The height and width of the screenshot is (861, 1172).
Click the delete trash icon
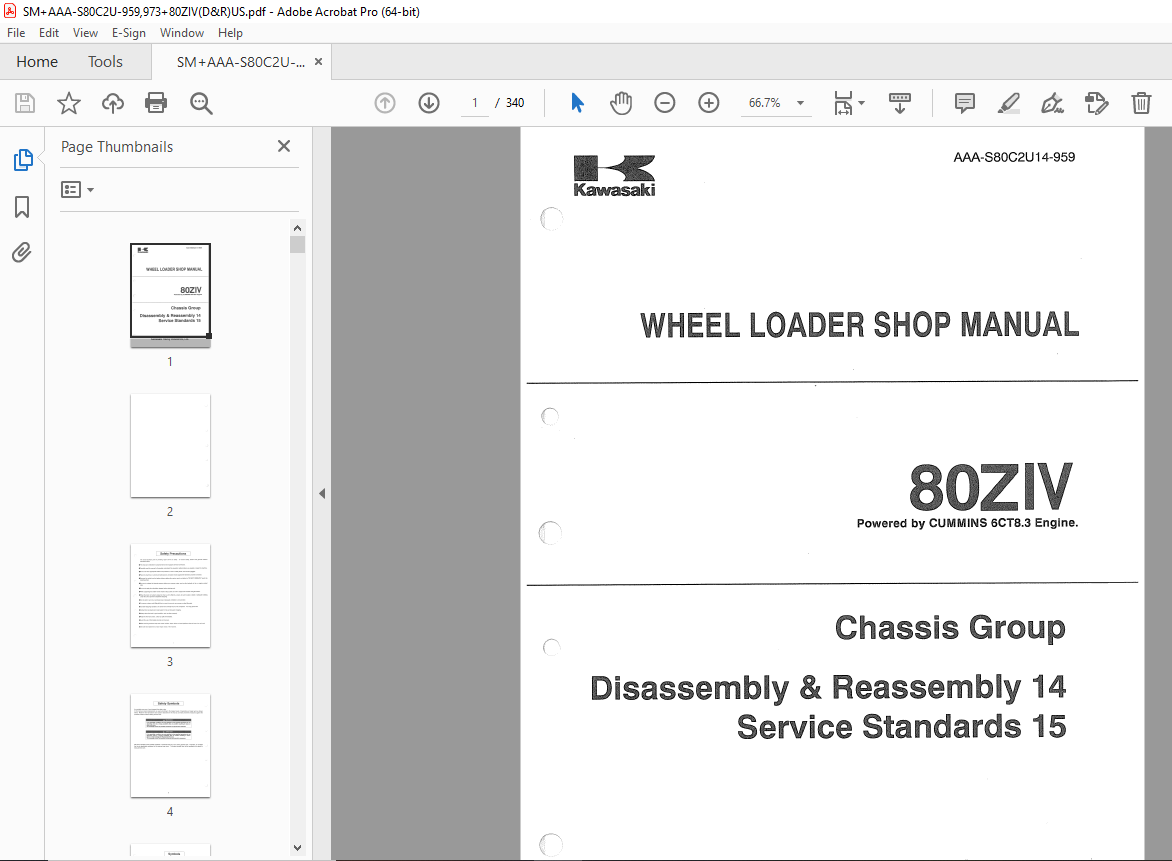1141,103
